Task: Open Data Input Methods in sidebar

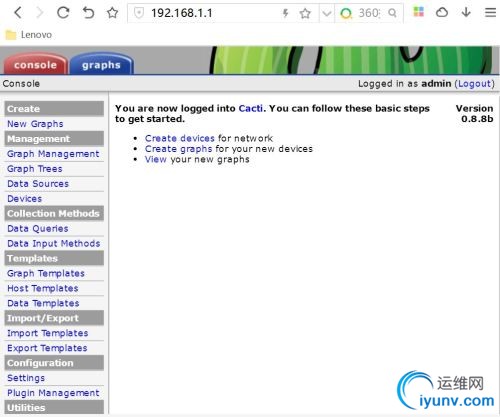Action: 54,243
